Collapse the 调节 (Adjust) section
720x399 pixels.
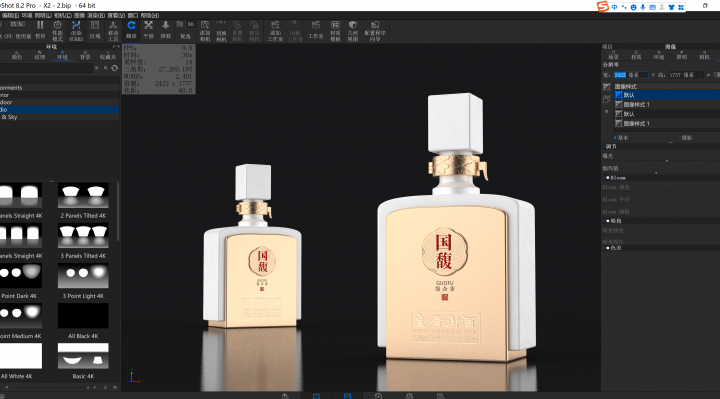604,146
